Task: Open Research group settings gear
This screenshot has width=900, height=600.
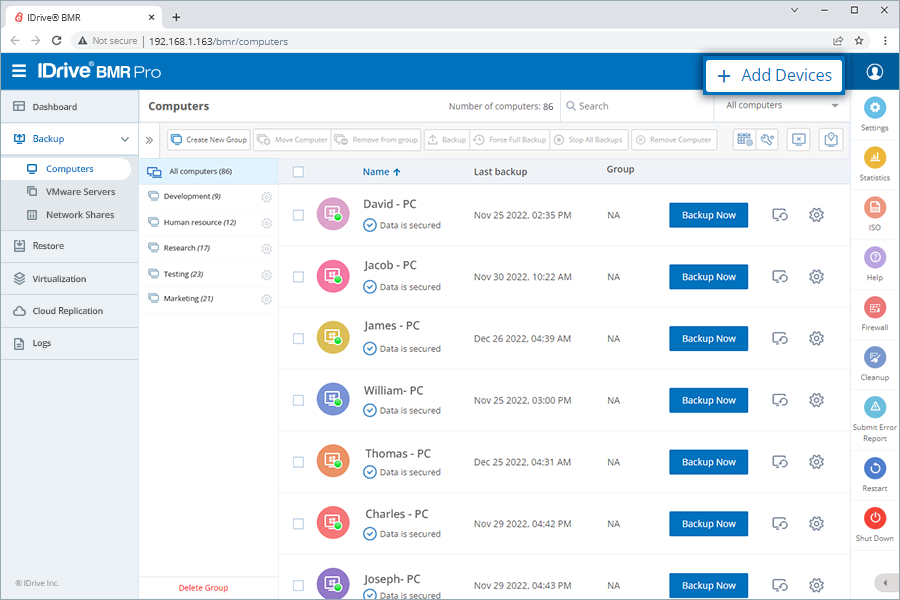Action: click(266, 249)
